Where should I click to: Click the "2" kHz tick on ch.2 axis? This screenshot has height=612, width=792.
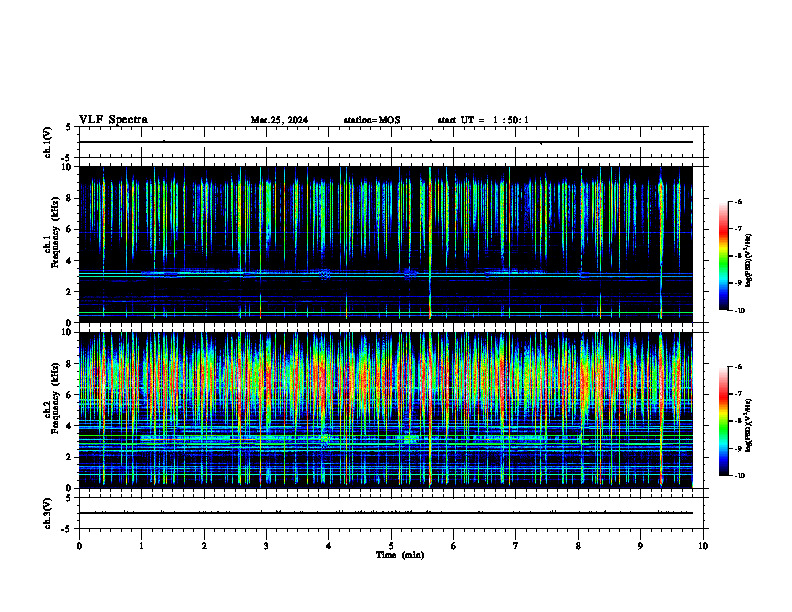(x=70, y=457)
